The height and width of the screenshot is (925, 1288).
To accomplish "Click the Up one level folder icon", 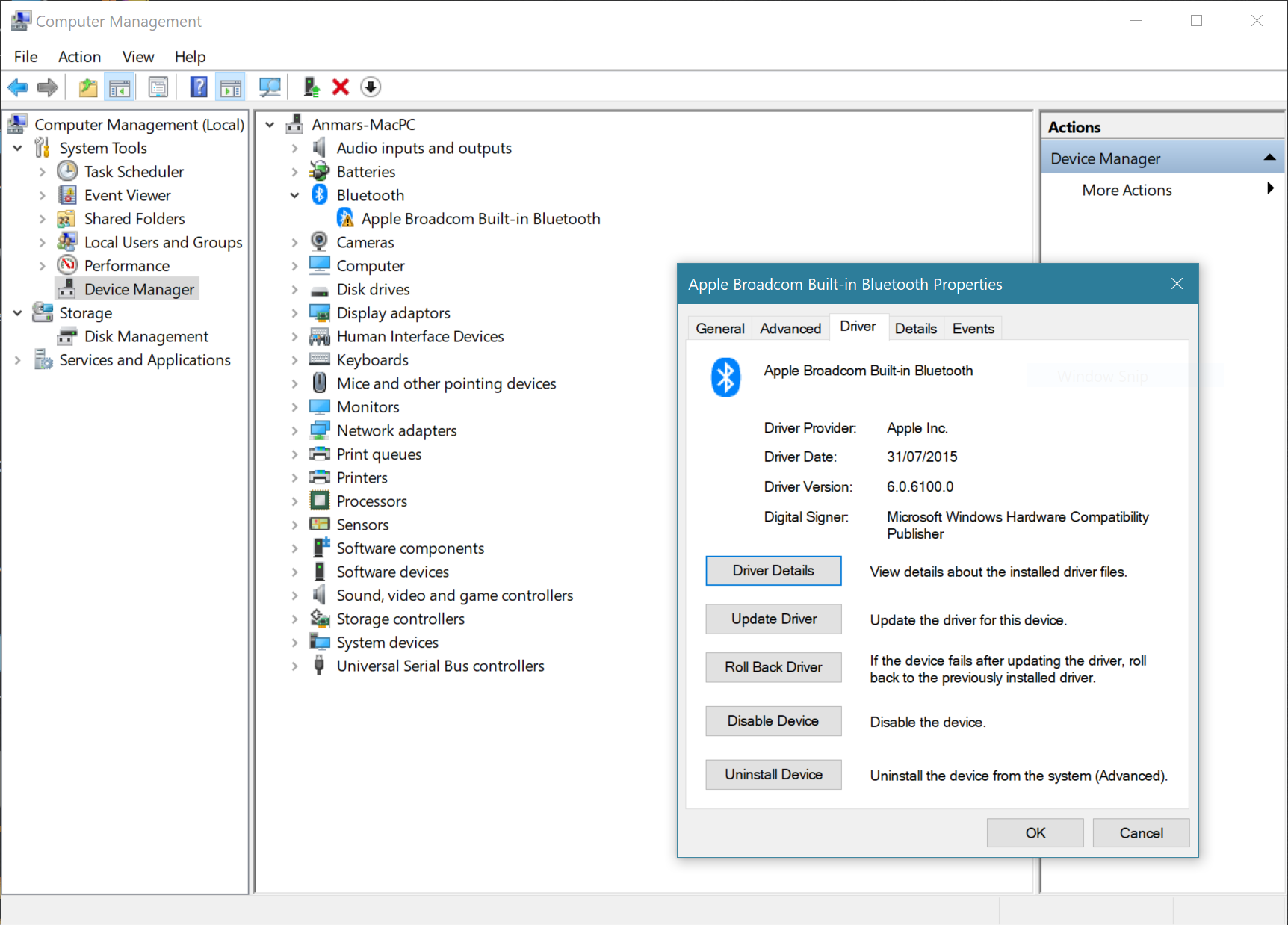I will pyautogui.click(x=88, y=87).
